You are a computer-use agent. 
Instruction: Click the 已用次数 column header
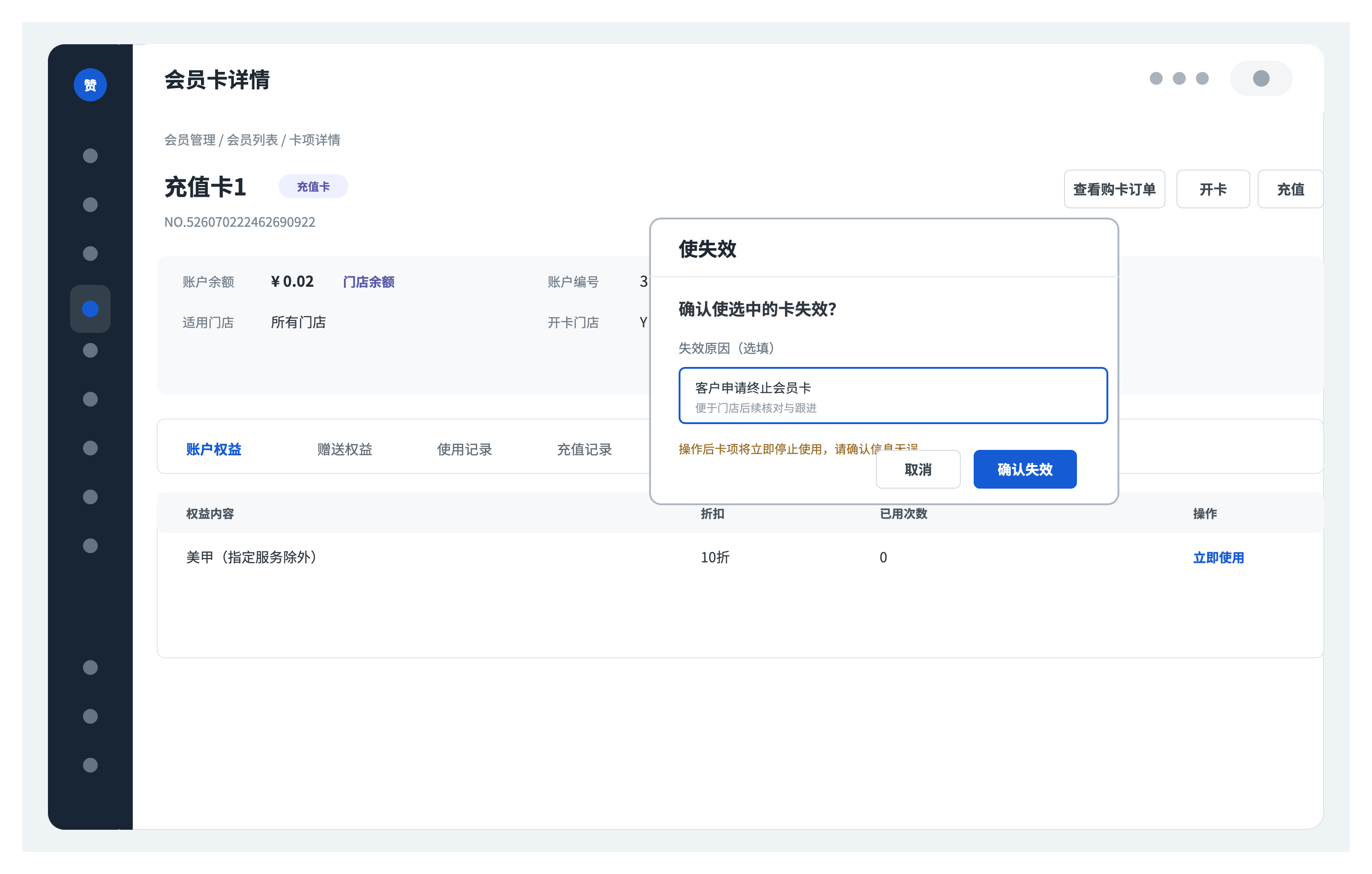pos(904,514)
